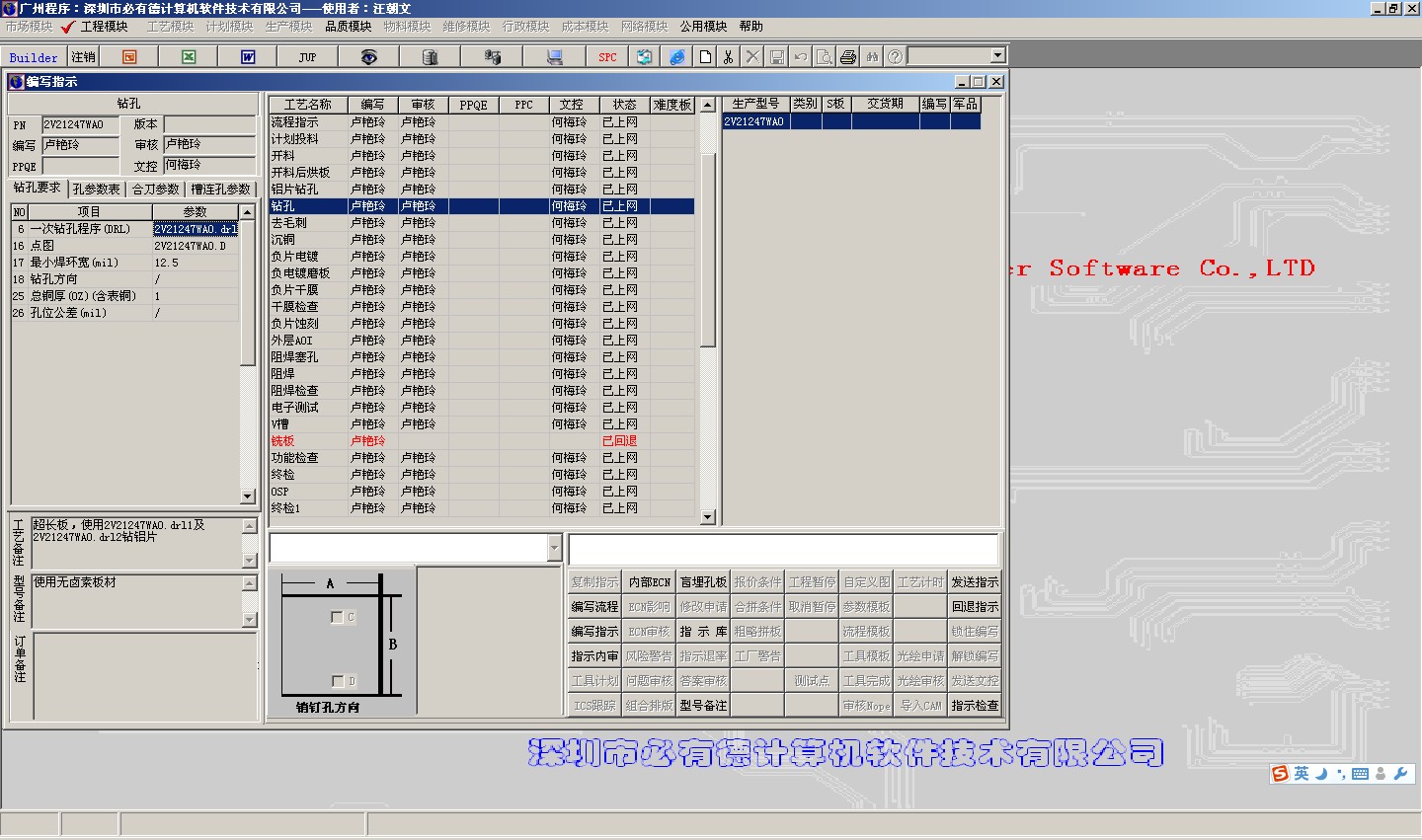Click the JUP toolbar button

point(307,57)
